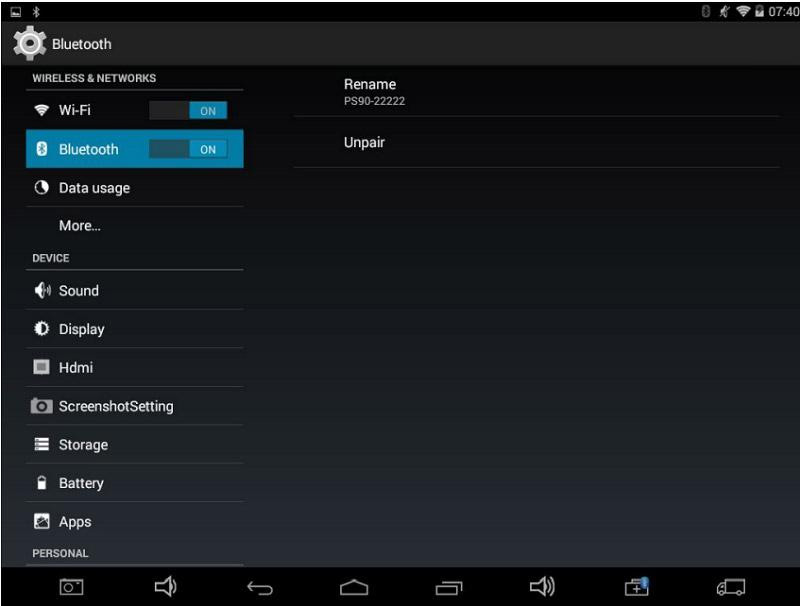Image resolution: width=800 pixels, height=606 pixels.
Task: Click the Wi-Fi signal icon in sidebar
Action: (41, 110)
